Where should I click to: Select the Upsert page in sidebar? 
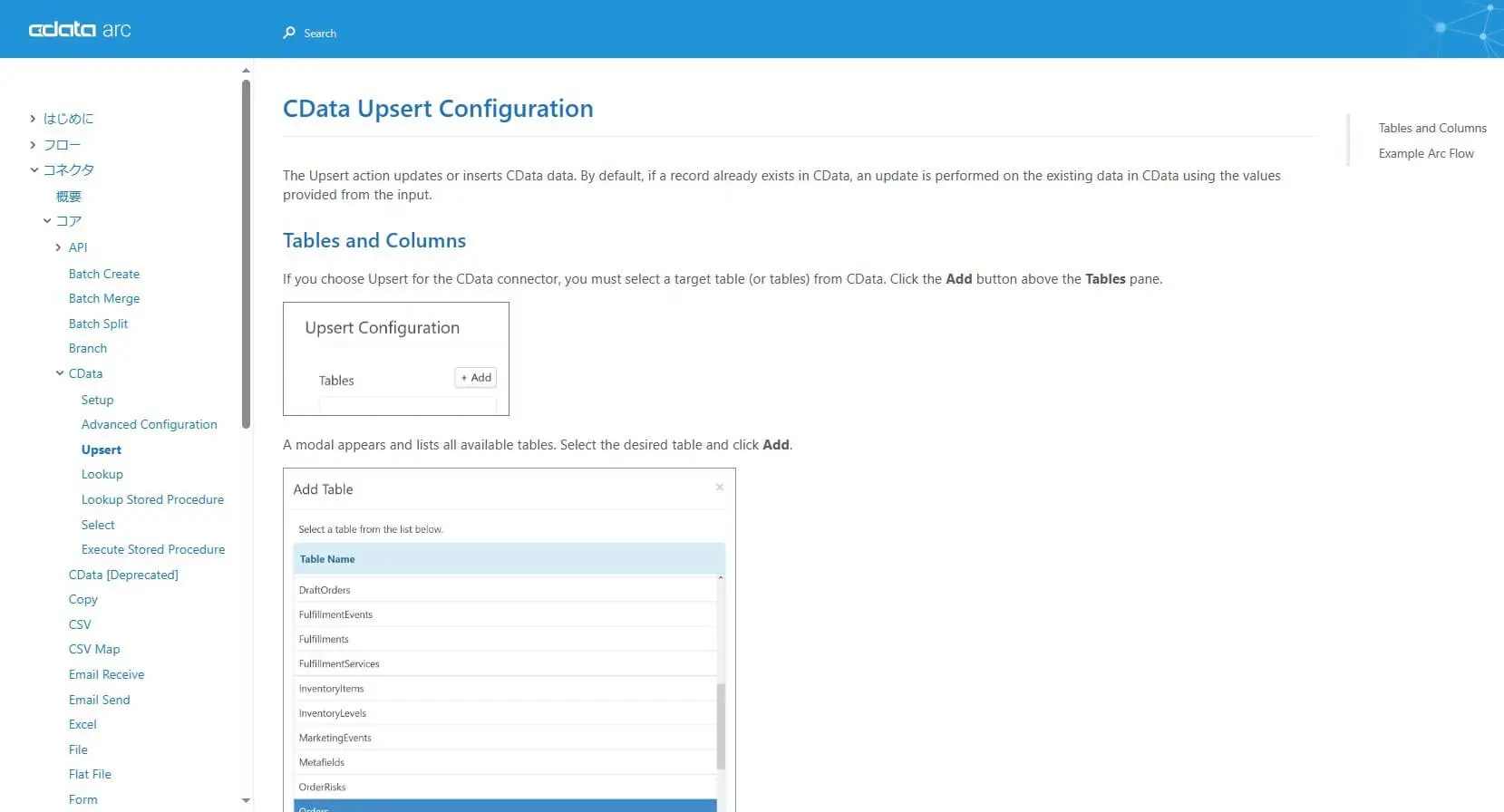coord(102,449)
